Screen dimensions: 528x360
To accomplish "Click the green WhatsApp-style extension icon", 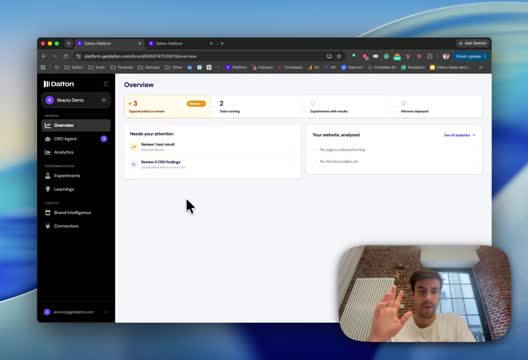I will click(386, 56).
